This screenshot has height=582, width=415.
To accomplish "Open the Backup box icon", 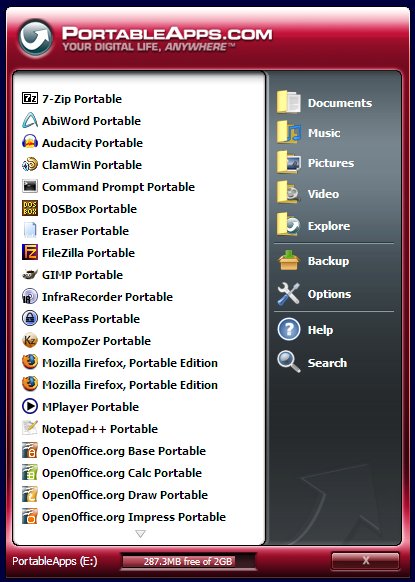I will click(289, 261).
